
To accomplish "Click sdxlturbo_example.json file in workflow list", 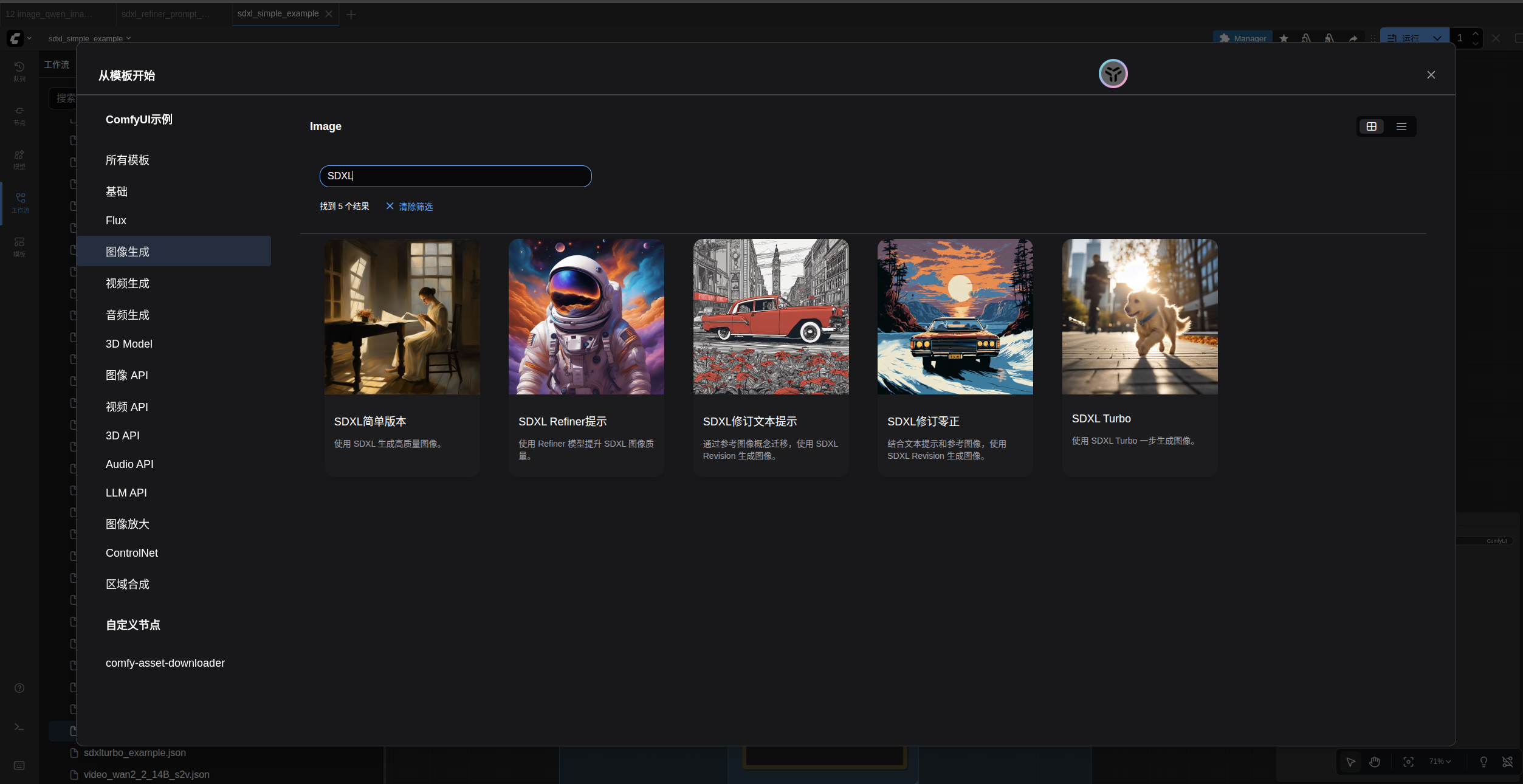I will pyautogui.click(x=135, y=752).
